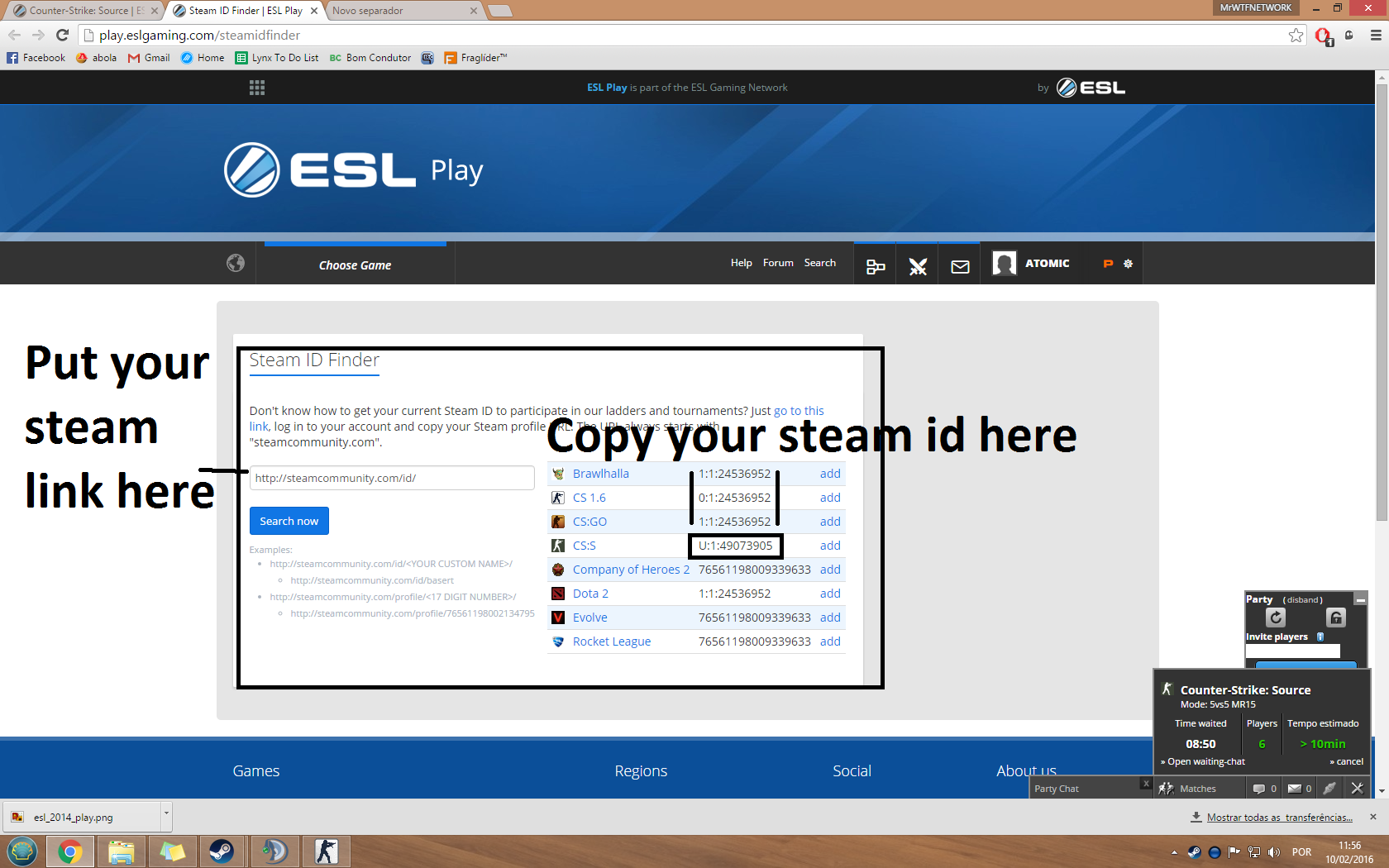1389x868 pixels.
Task: Click the system tray volume icon
Action: tap(1273, 852)
